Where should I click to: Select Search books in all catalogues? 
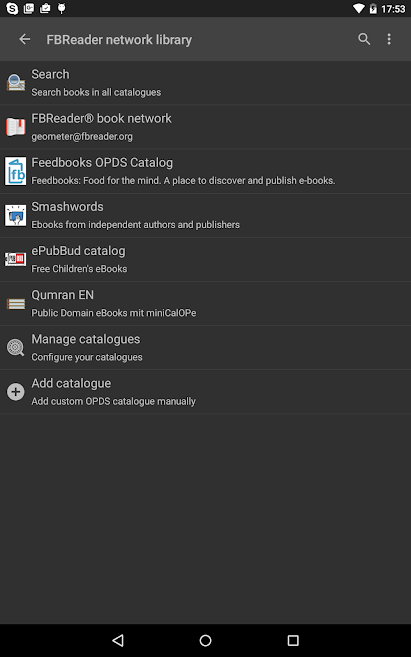tap(205, 83)
